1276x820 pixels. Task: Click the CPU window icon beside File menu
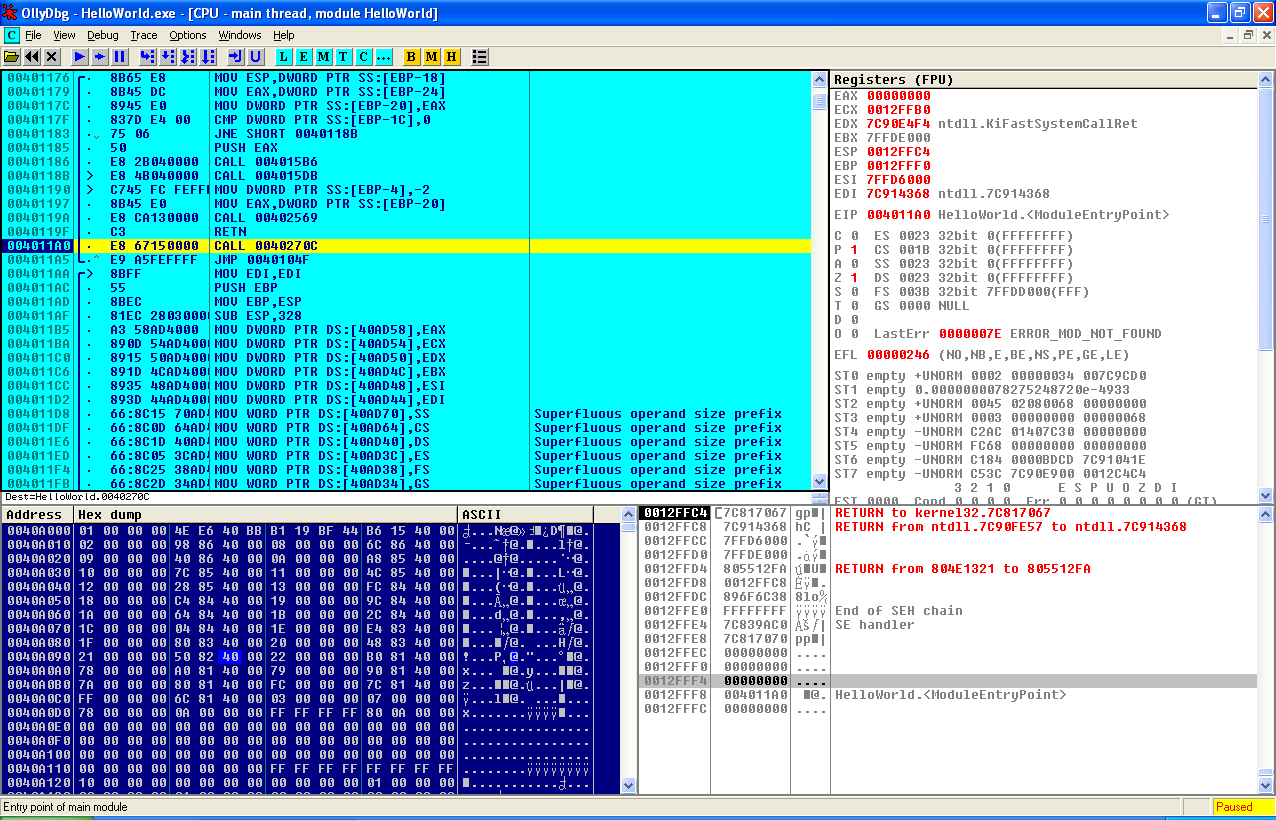click(11, 35)
